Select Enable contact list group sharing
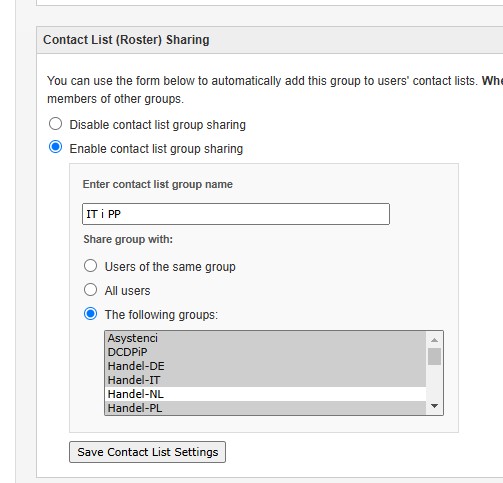 [x=55, y=147]
